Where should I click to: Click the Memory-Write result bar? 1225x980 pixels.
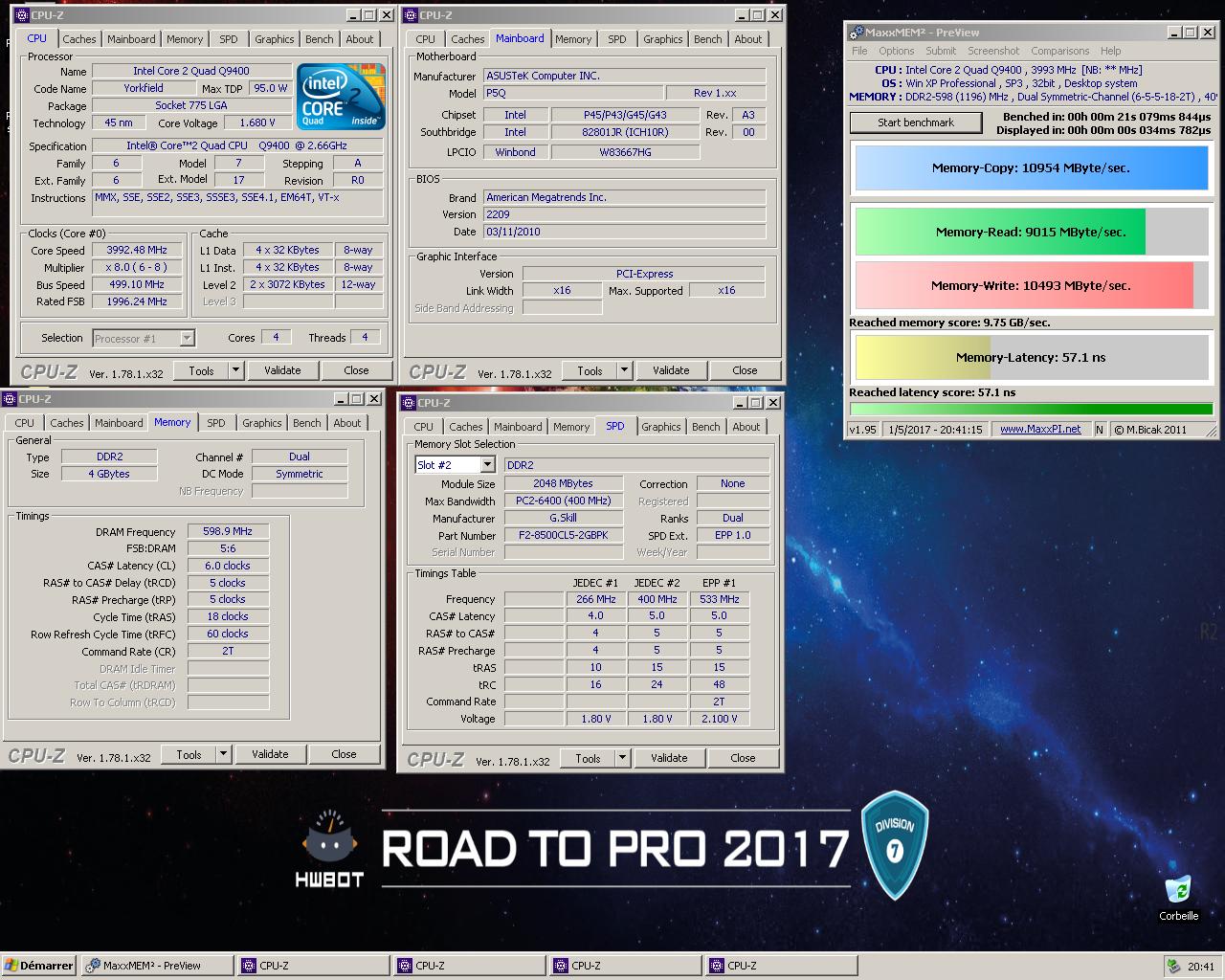click(1032, 285)
